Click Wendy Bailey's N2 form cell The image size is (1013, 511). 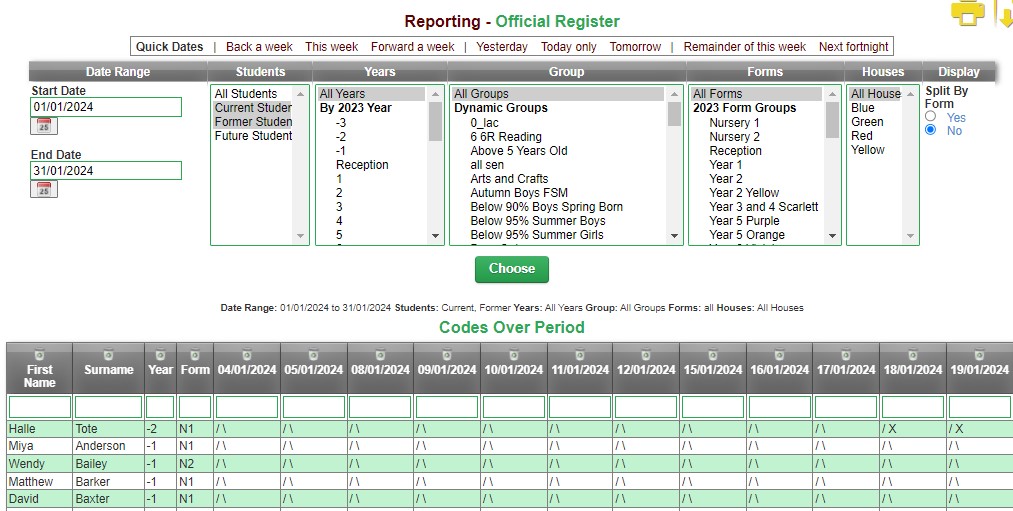click(x=194, y=464)
